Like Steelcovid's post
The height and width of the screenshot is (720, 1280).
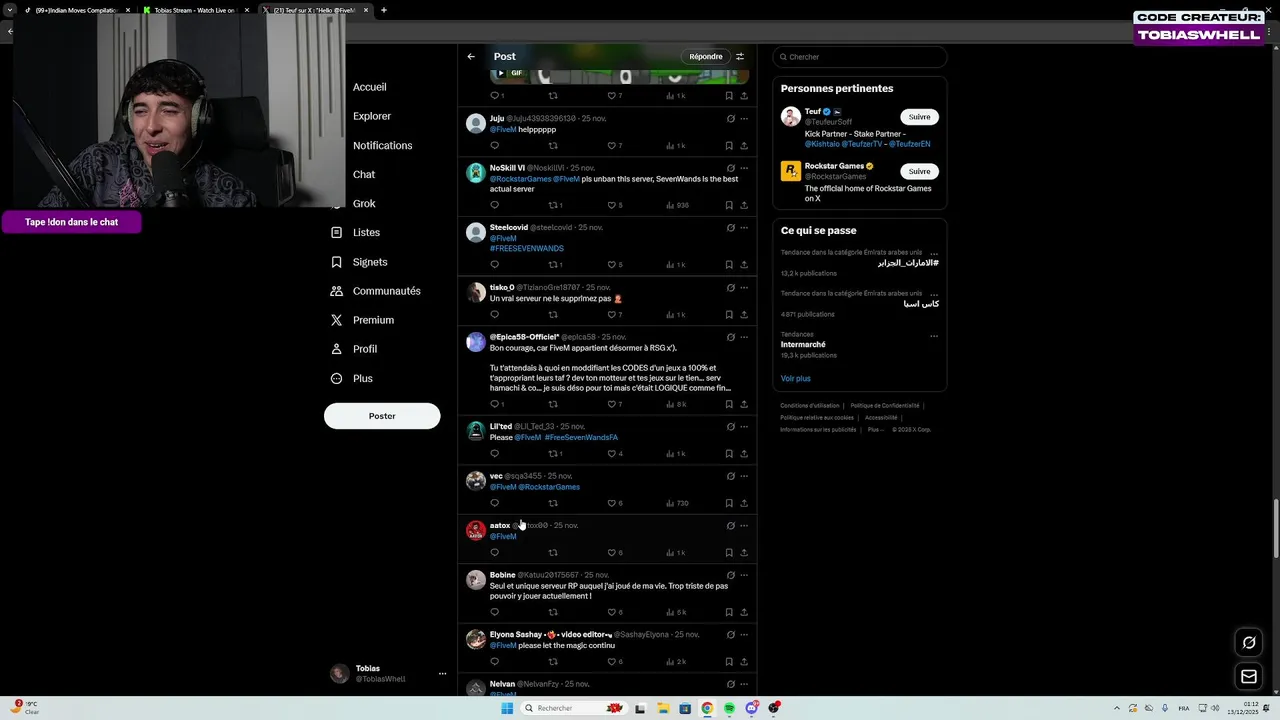click(612, 265)
